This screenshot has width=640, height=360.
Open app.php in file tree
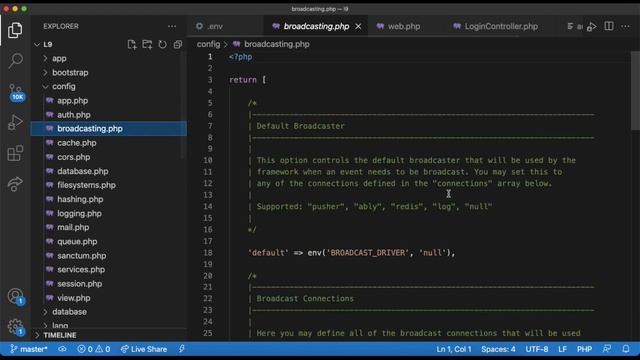tap(72, 100)
